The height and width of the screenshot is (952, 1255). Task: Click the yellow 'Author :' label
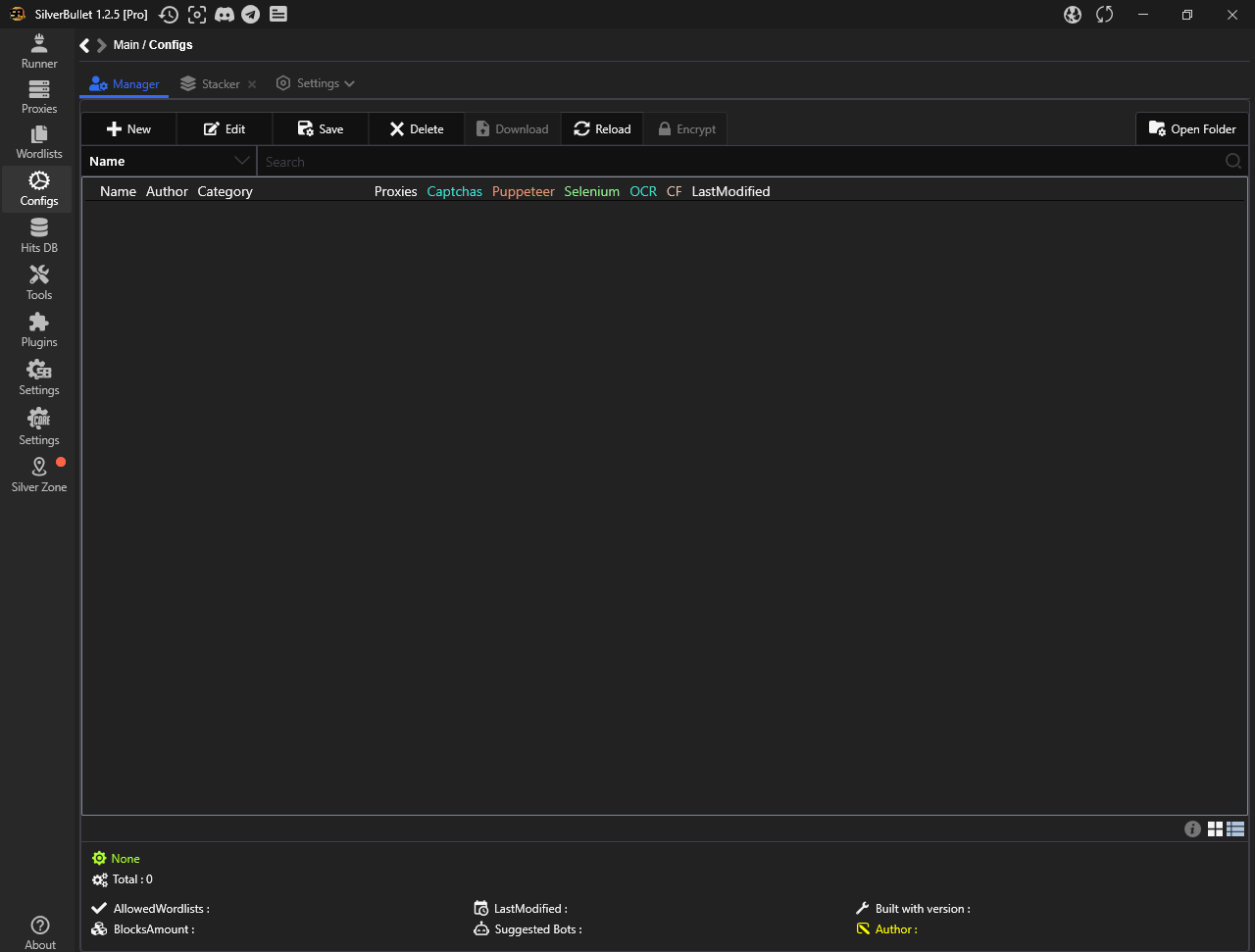click(896, 929)
